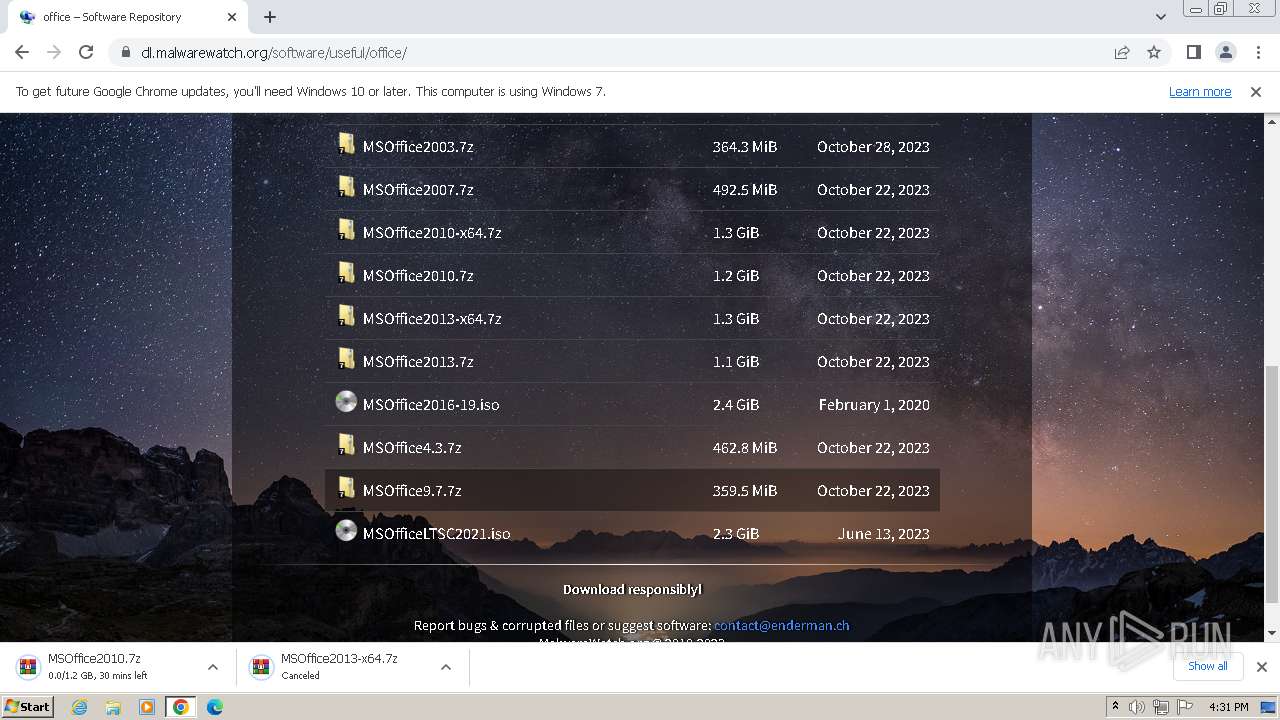Share this page icon in address bar
This screenshot has height=720, width=1280.
(1122, 52)
